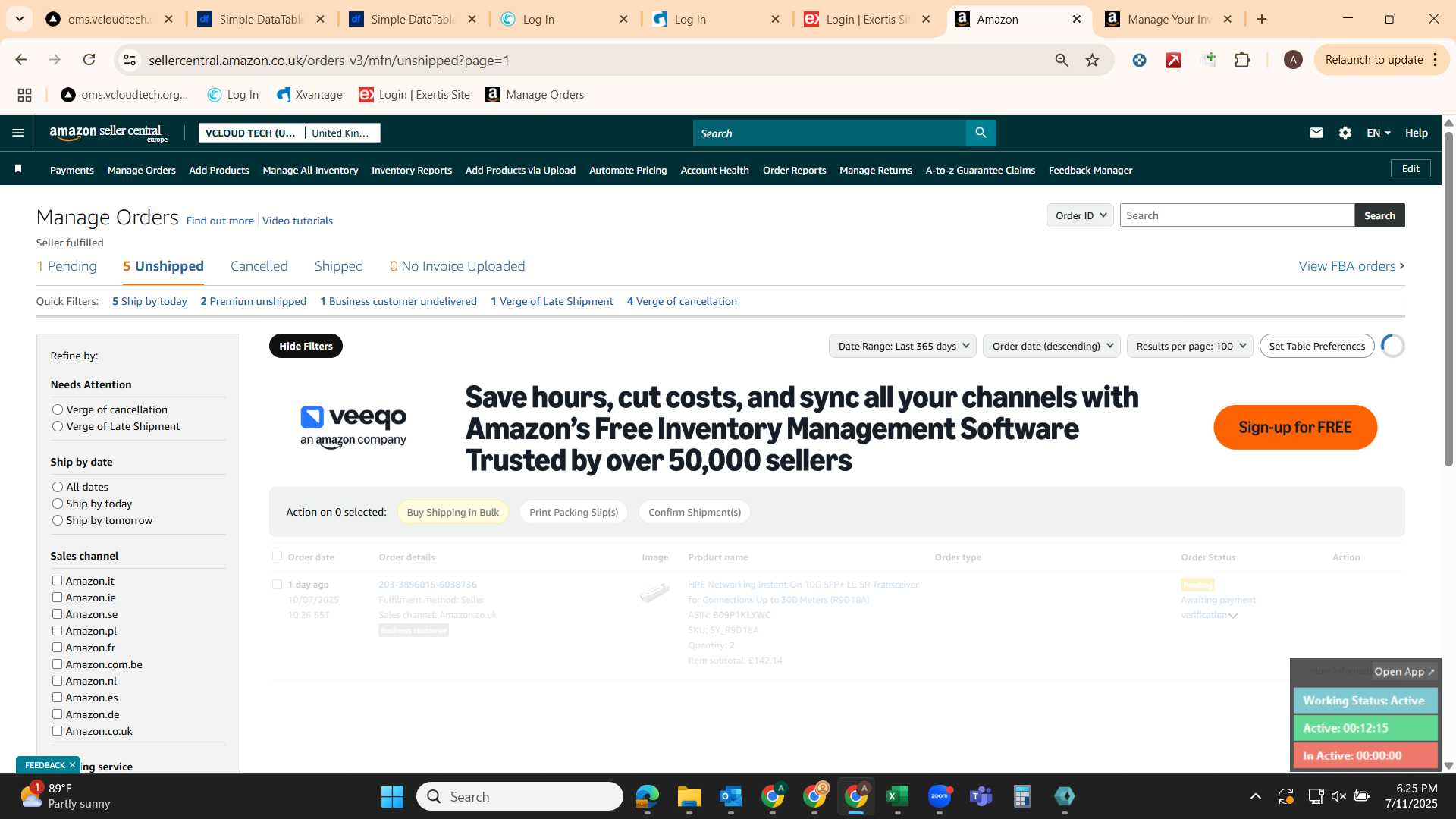Select Verge of Late Shipment radio button
1456x819 pixels.
(57, 426)
